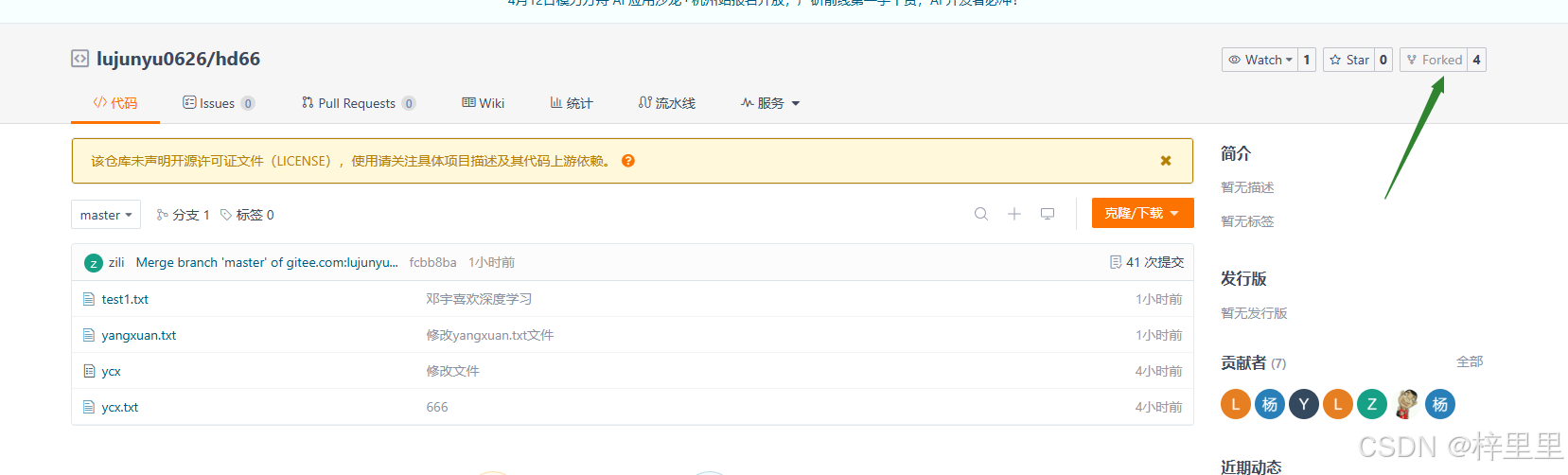Click the Star count 0
The image size is (1568, 475).
click(1383, 60)
